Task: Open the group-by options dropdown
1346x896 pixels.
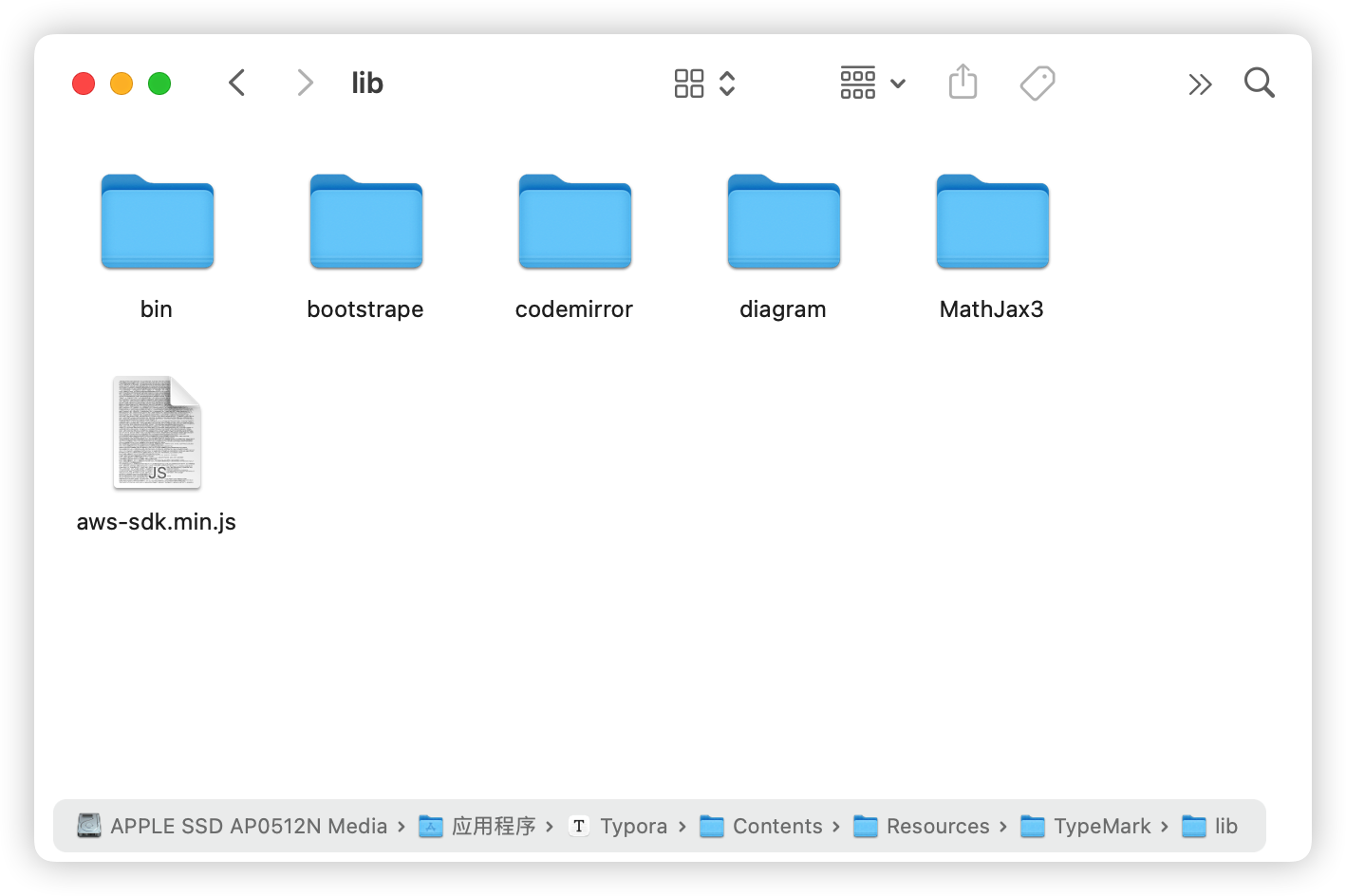Action: pos(872,83)
